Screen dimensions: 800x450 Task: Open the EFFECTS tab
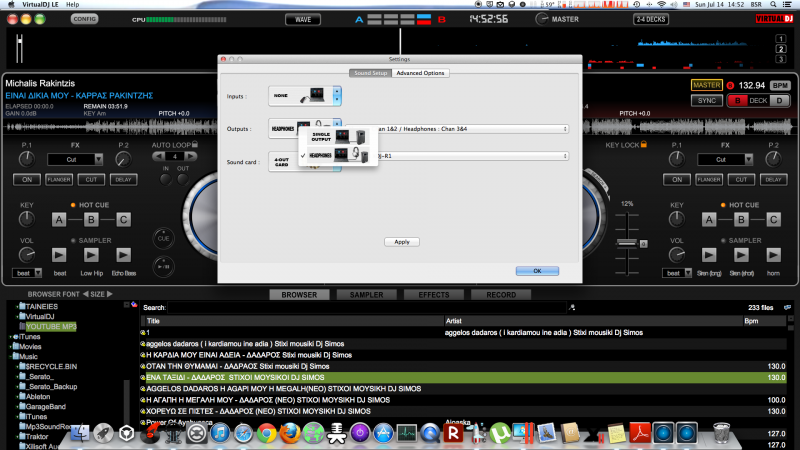434,295
